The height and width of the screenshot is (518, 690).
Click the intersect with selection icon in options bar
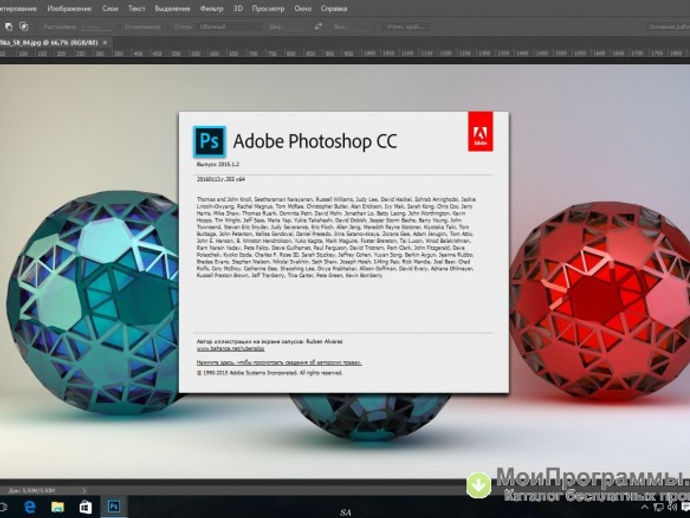click(x=24, y=27)
